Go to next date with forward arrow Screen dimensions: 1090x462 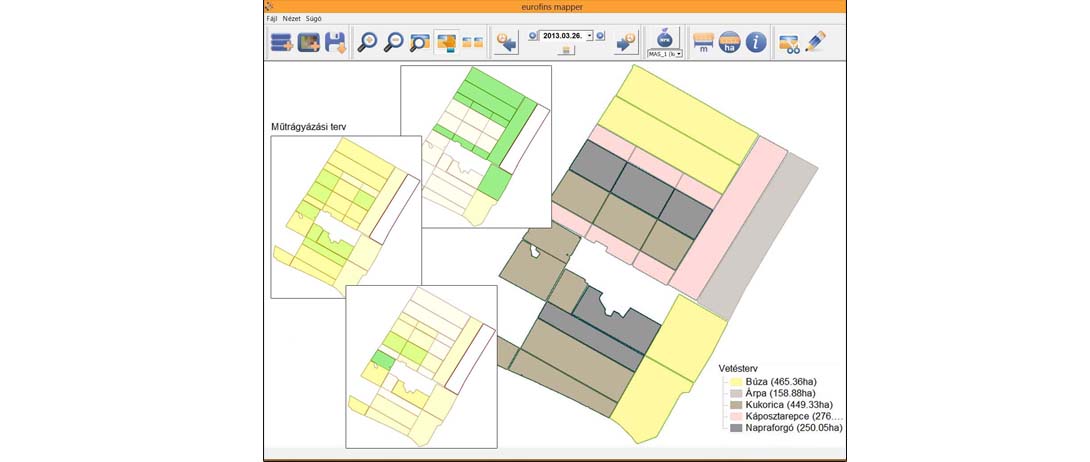(x=627, y=42)
